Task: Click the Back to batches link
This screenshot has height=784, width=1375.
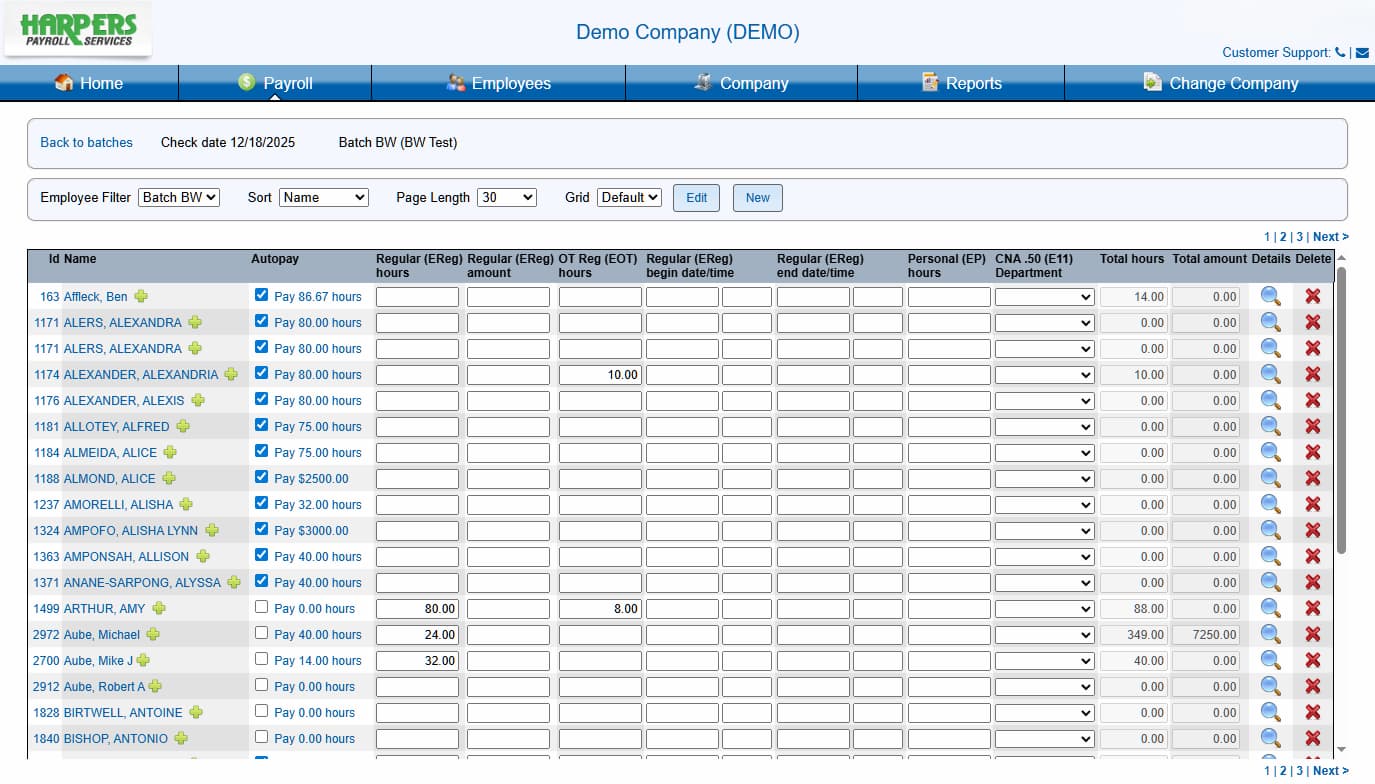Action: click(86, 142)
